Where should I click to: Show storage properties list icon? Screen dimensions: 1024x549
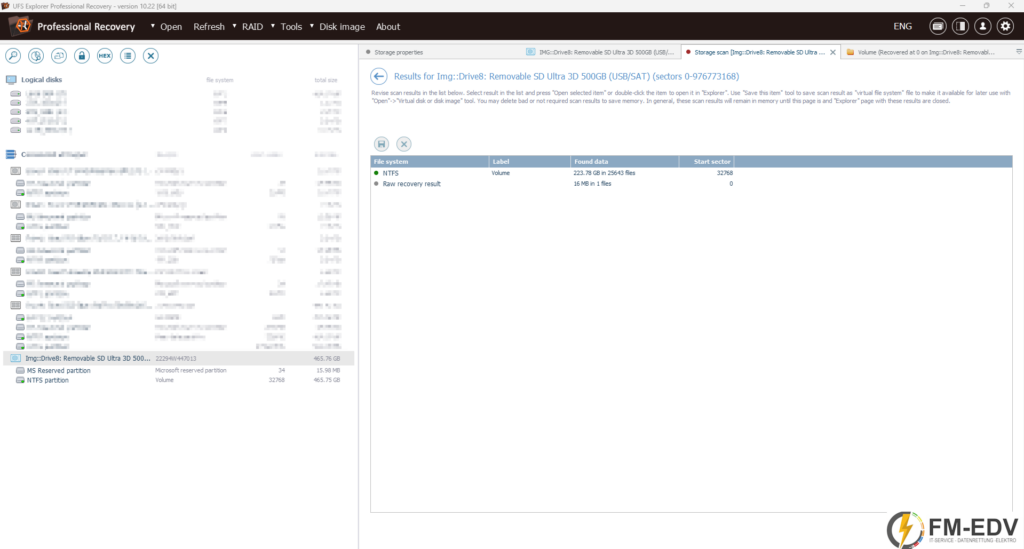click(x=127, y=55)
